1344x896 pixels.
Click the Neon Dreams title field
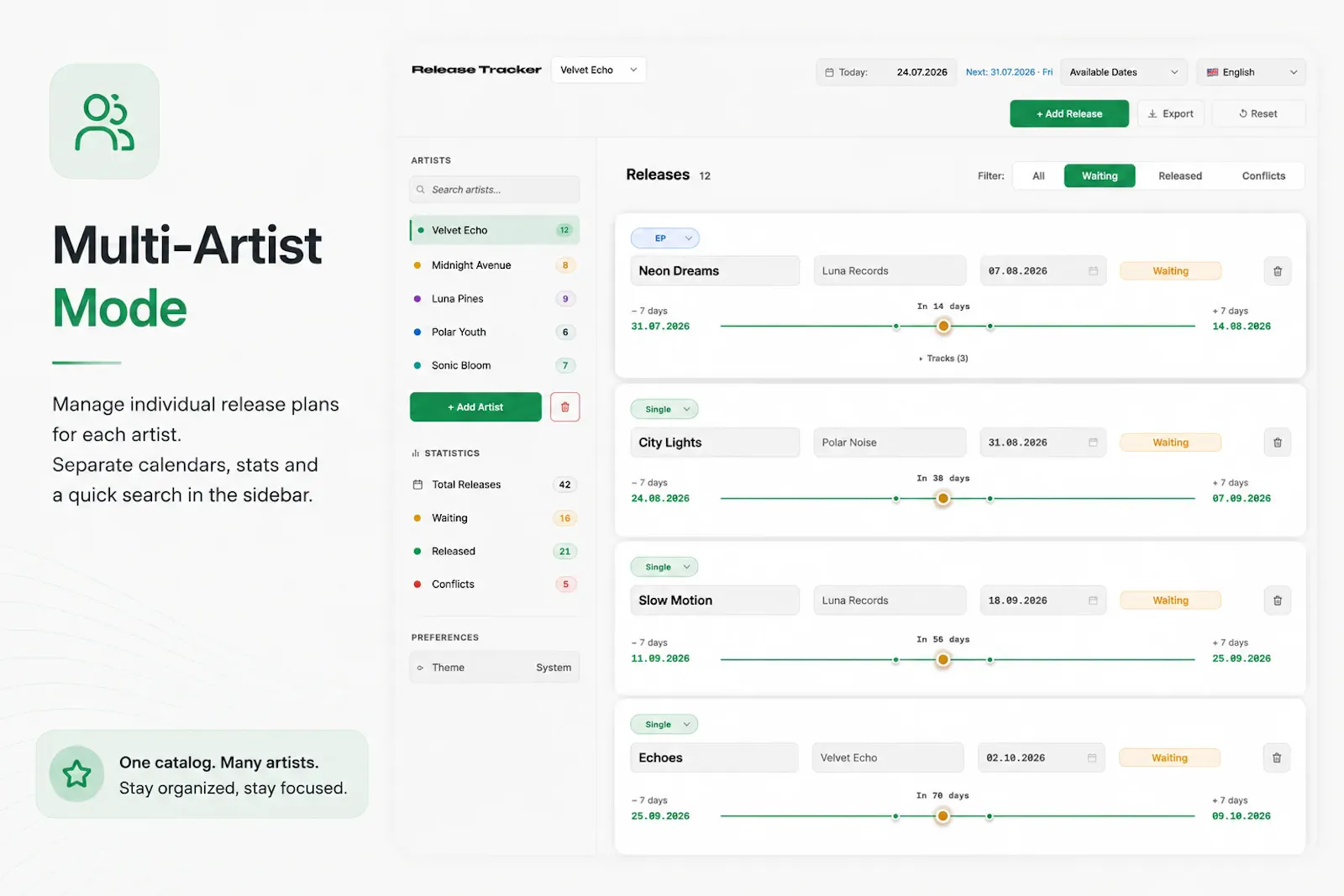pos(715,271)
